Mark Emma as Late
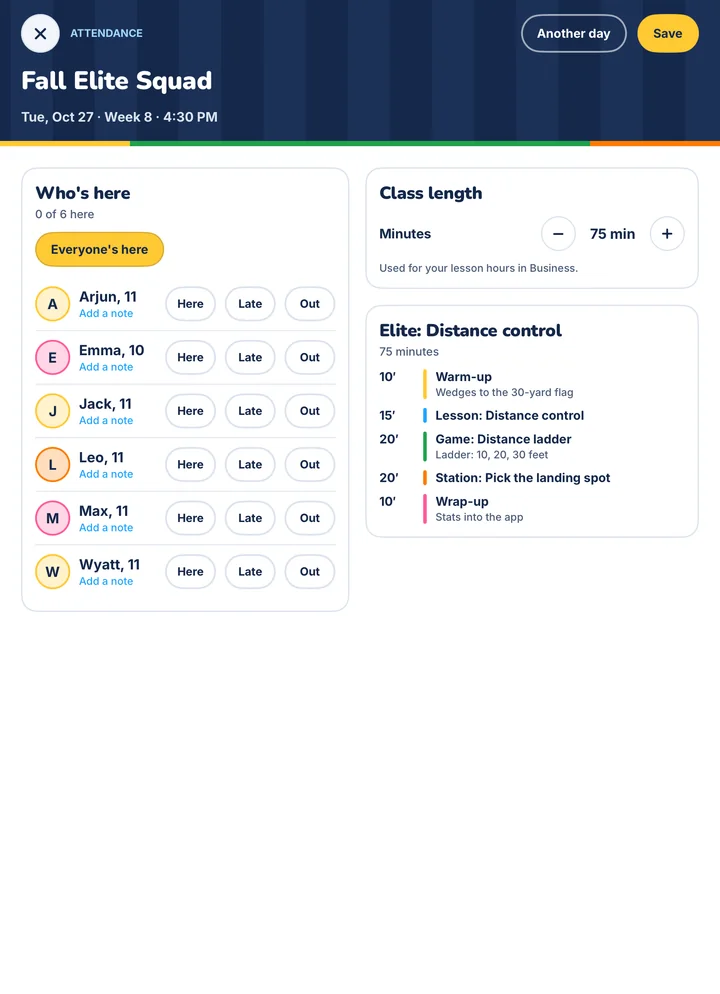The image size is (720, 994). point(250,358)
